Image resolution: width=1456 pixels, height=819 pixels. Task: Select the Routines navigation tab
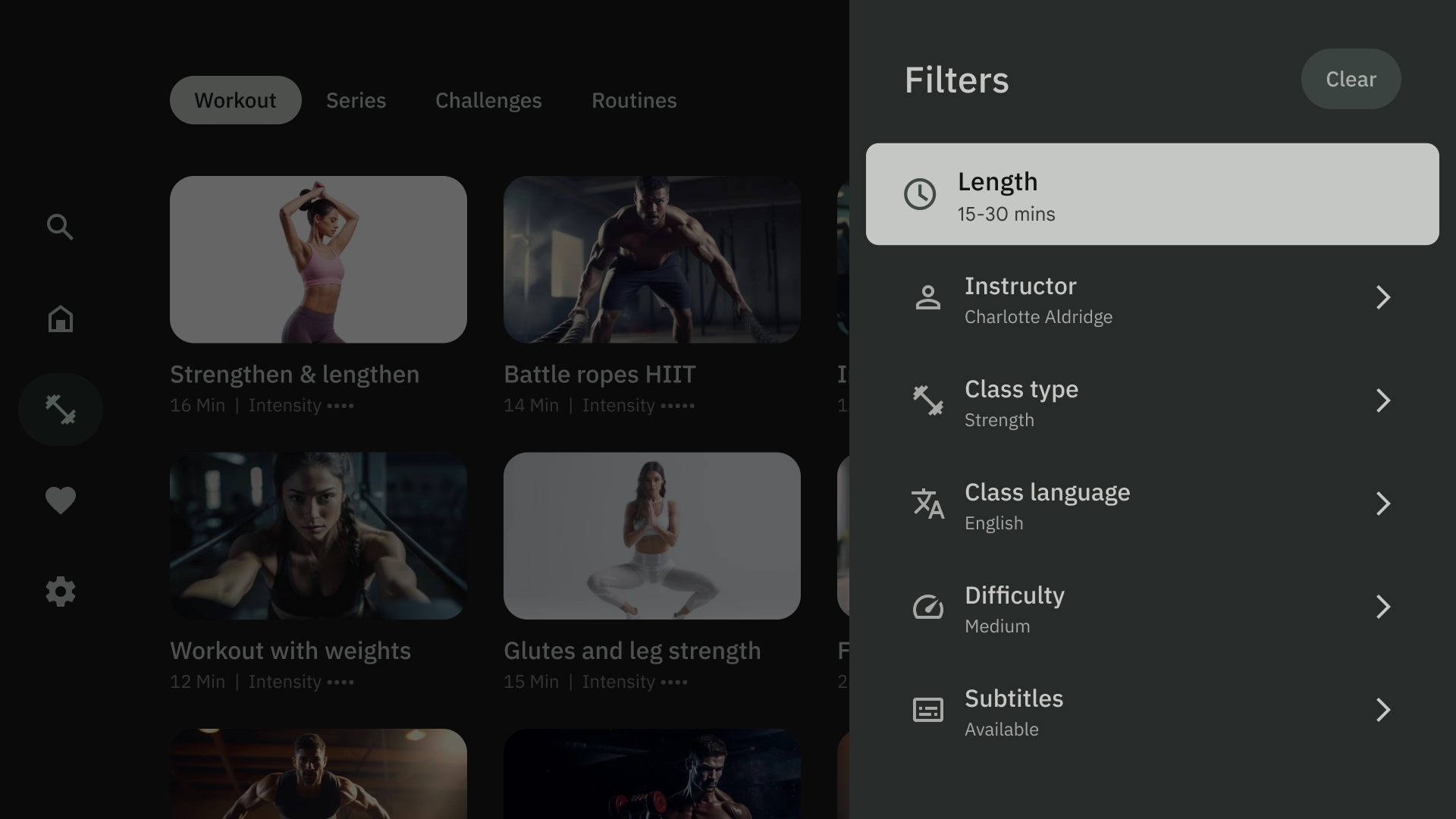click(634, 99)
